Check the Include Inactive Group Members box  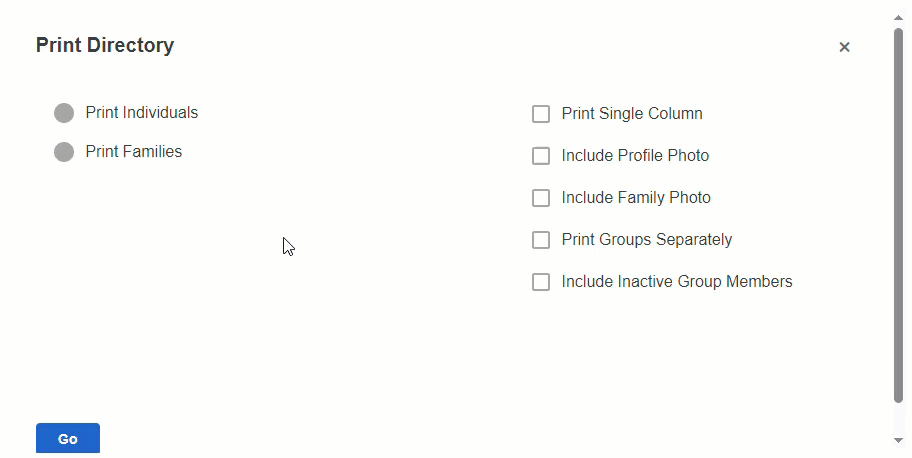pos(541,282)
